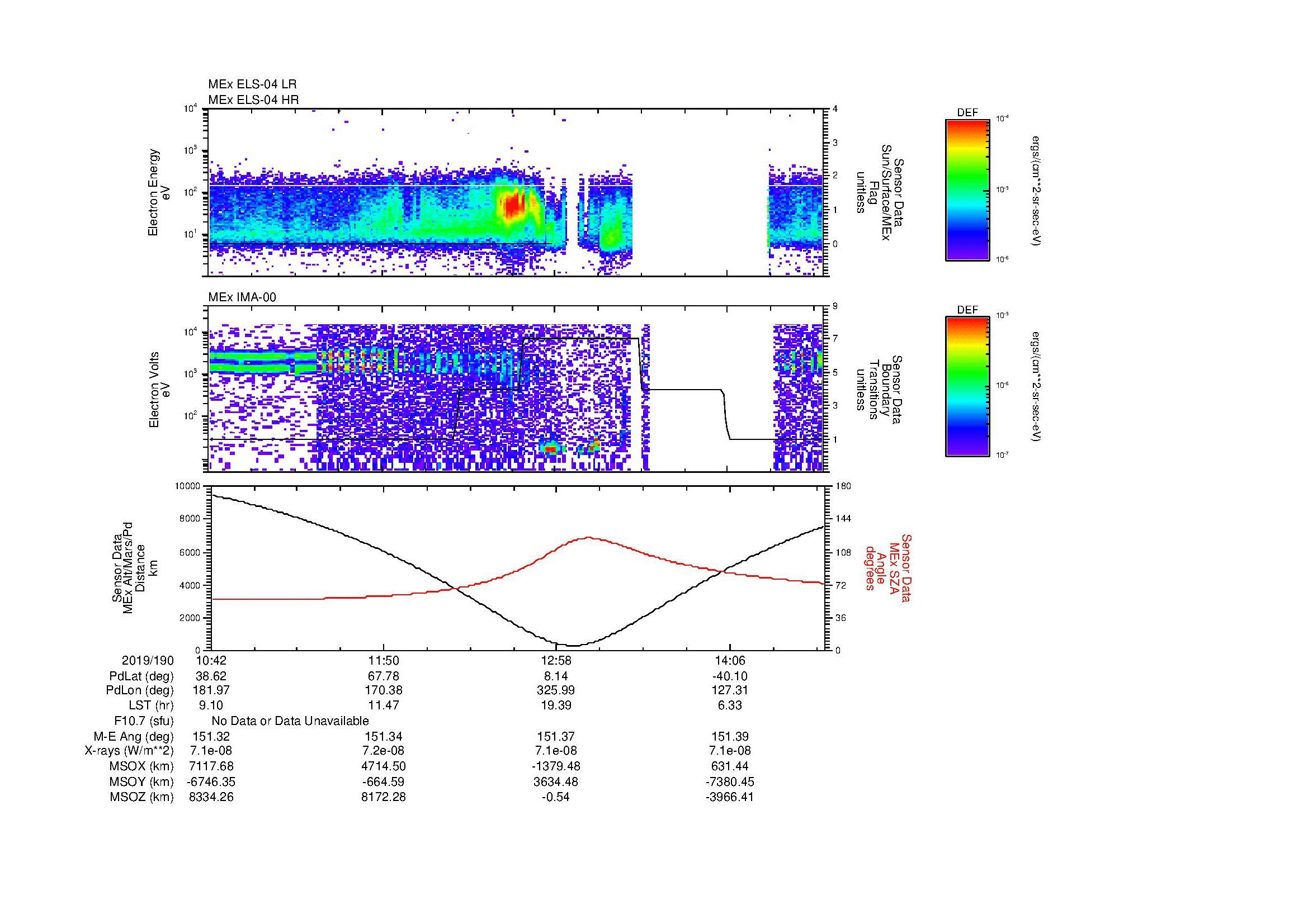Click top colorbar units 'ergs/(cm**2-sr-sec-eV)'
The height and width of the screenshot is (924, 1308).
pos(1037,190)
